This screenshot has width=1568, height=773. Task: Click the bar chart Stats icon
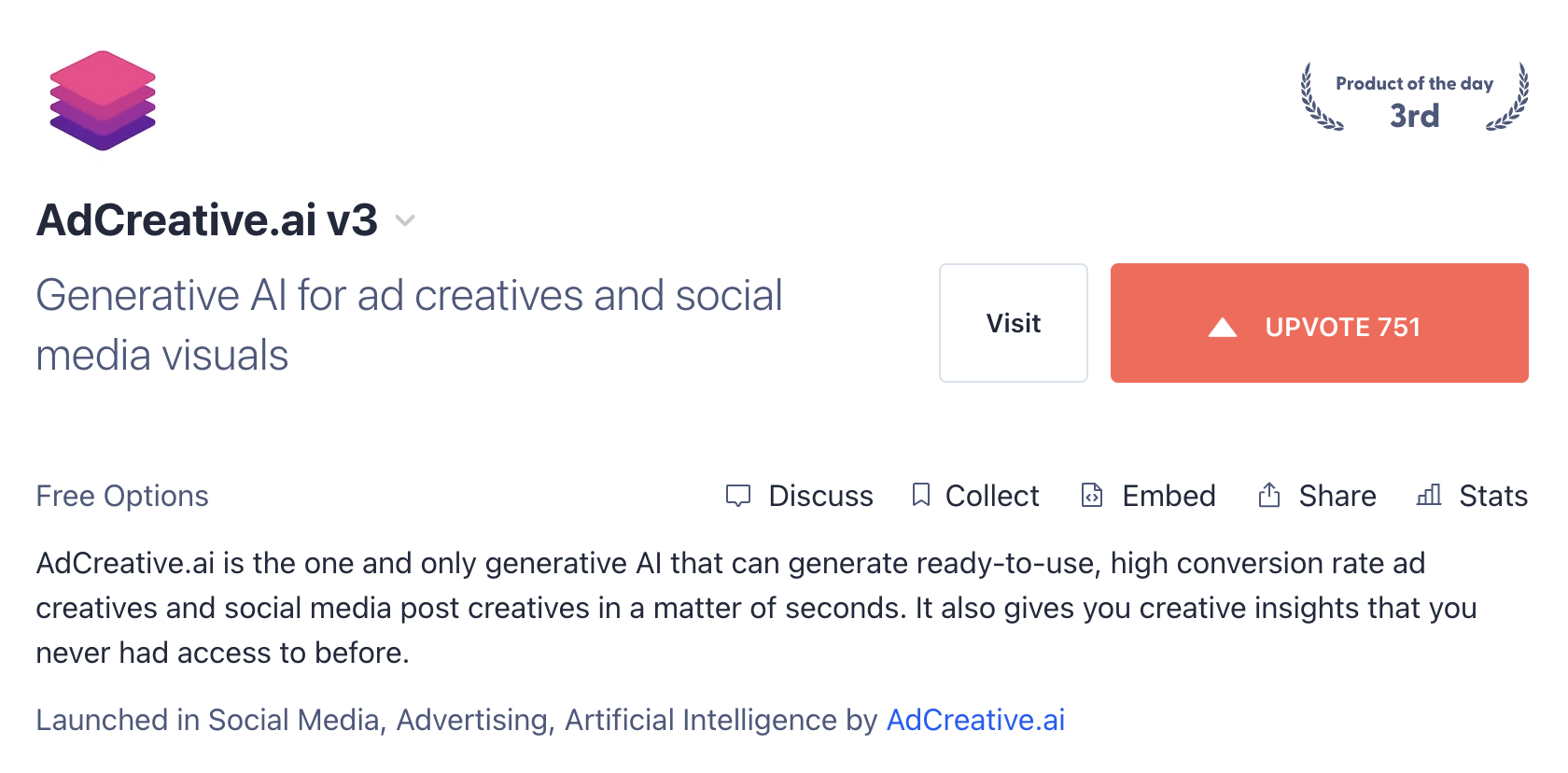[1429, 495]
